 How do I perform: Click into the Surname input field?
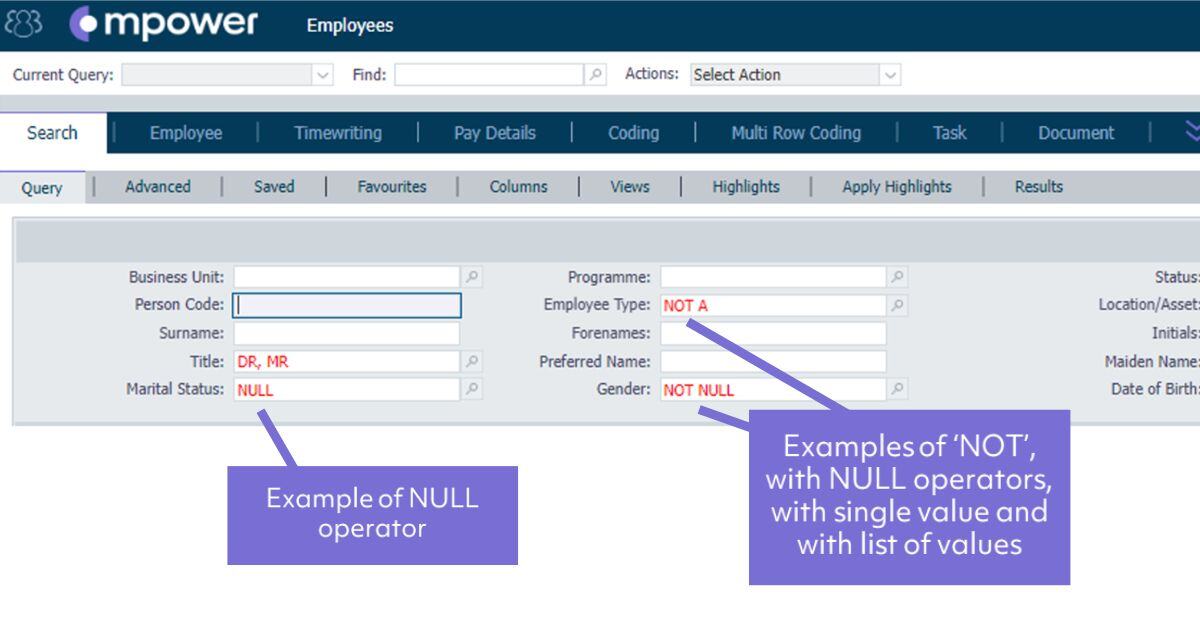pyautogui.click(x=346, y=333)
